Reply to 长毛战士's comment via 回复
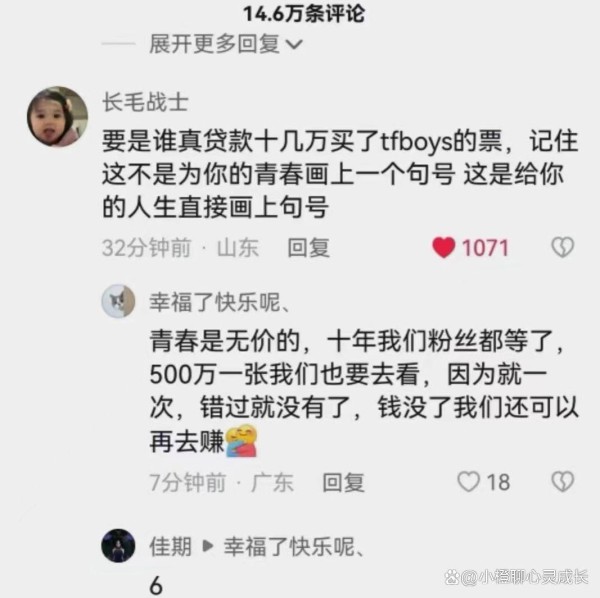The height and width of the screenshot is (598, 600). click(x=308, y=248)
